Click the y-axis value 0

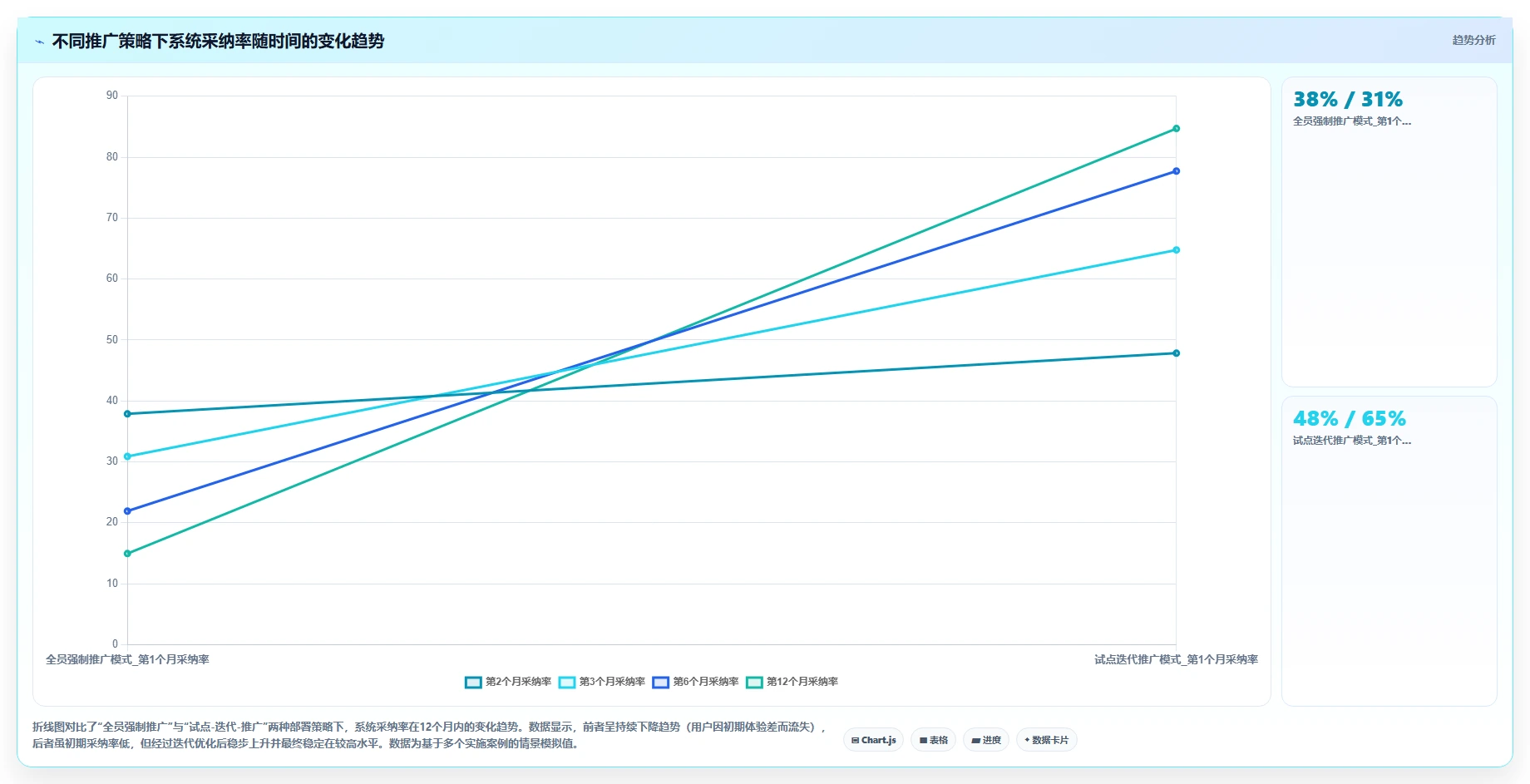pos(115,644)
